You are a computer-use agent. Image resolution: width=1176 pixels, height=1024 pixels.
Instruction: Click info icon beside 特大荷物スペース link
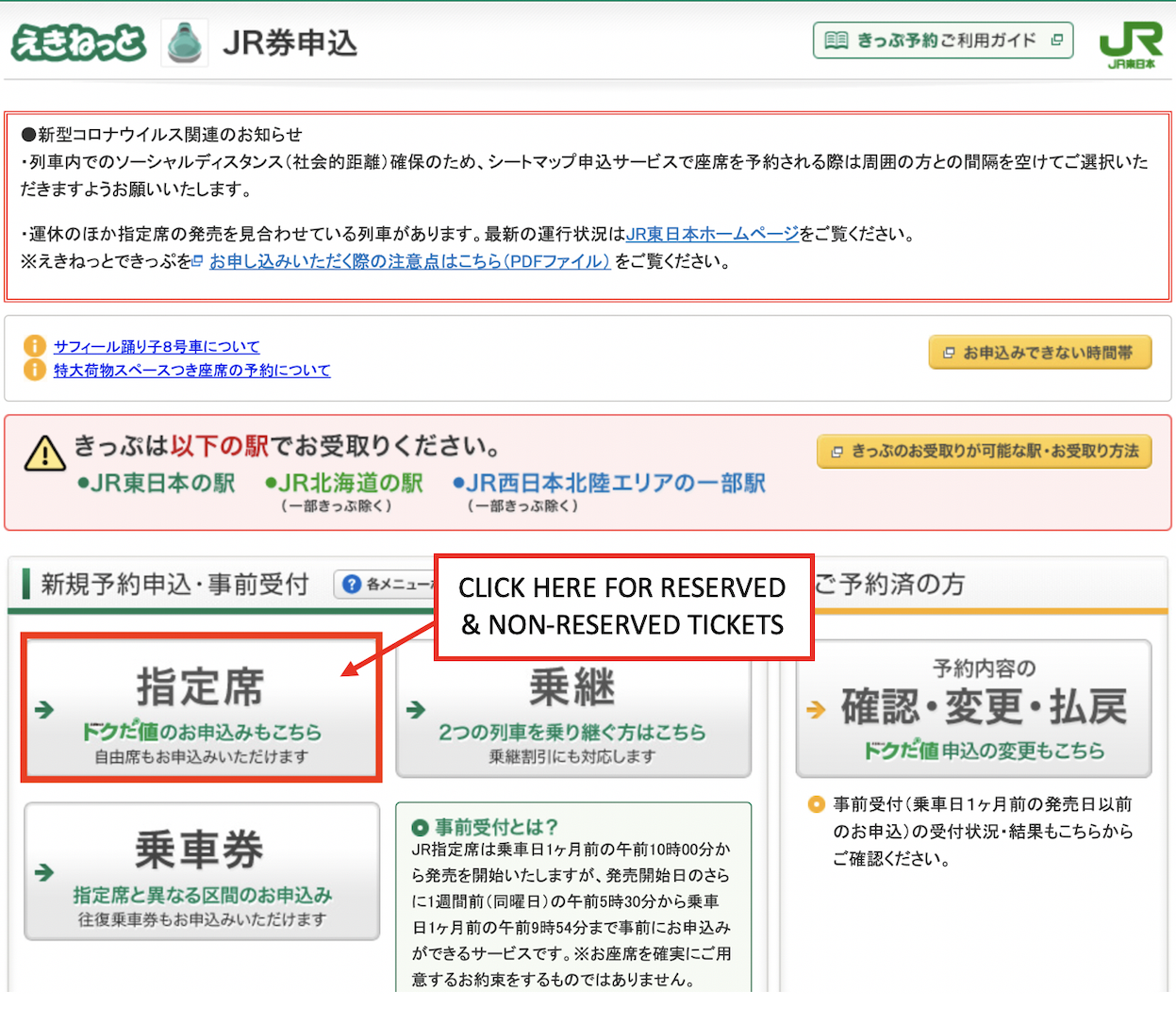pyautogui.click(x=34, y=370)
